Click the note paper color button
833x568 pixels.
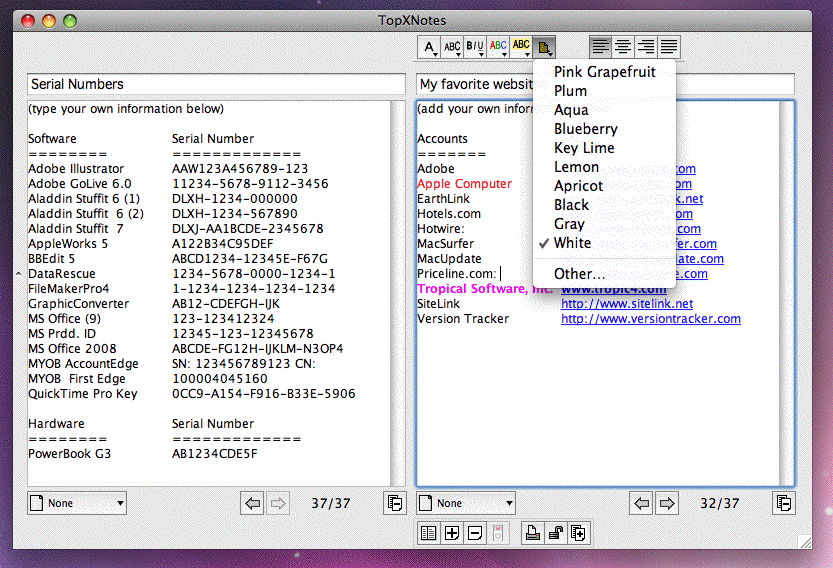tap(544, 47)
